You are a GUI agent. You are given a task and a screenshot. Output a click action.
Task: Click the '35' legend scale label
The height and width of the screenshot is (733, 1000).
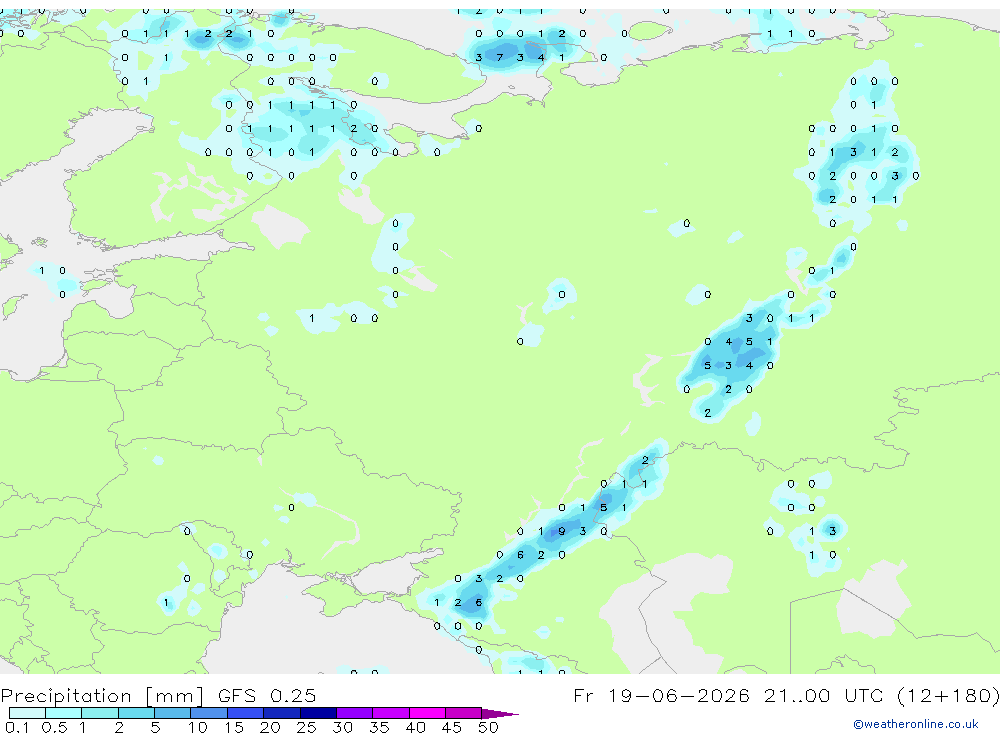click(379, 727)
